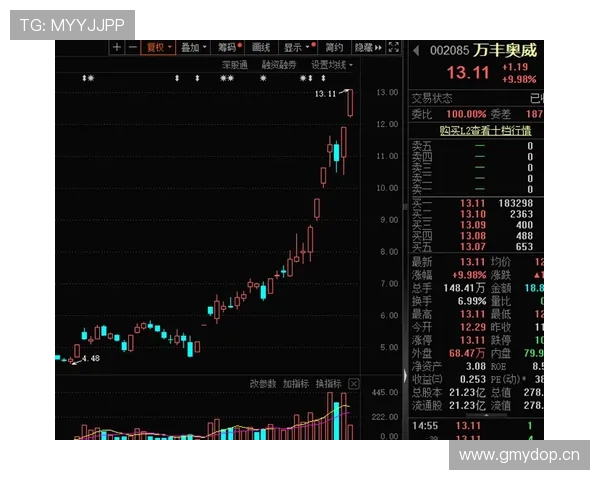The image size is (600, 480).
Task: Click stock name 万丰奥威
Action: pyautogui.click(x=505, y=50)
